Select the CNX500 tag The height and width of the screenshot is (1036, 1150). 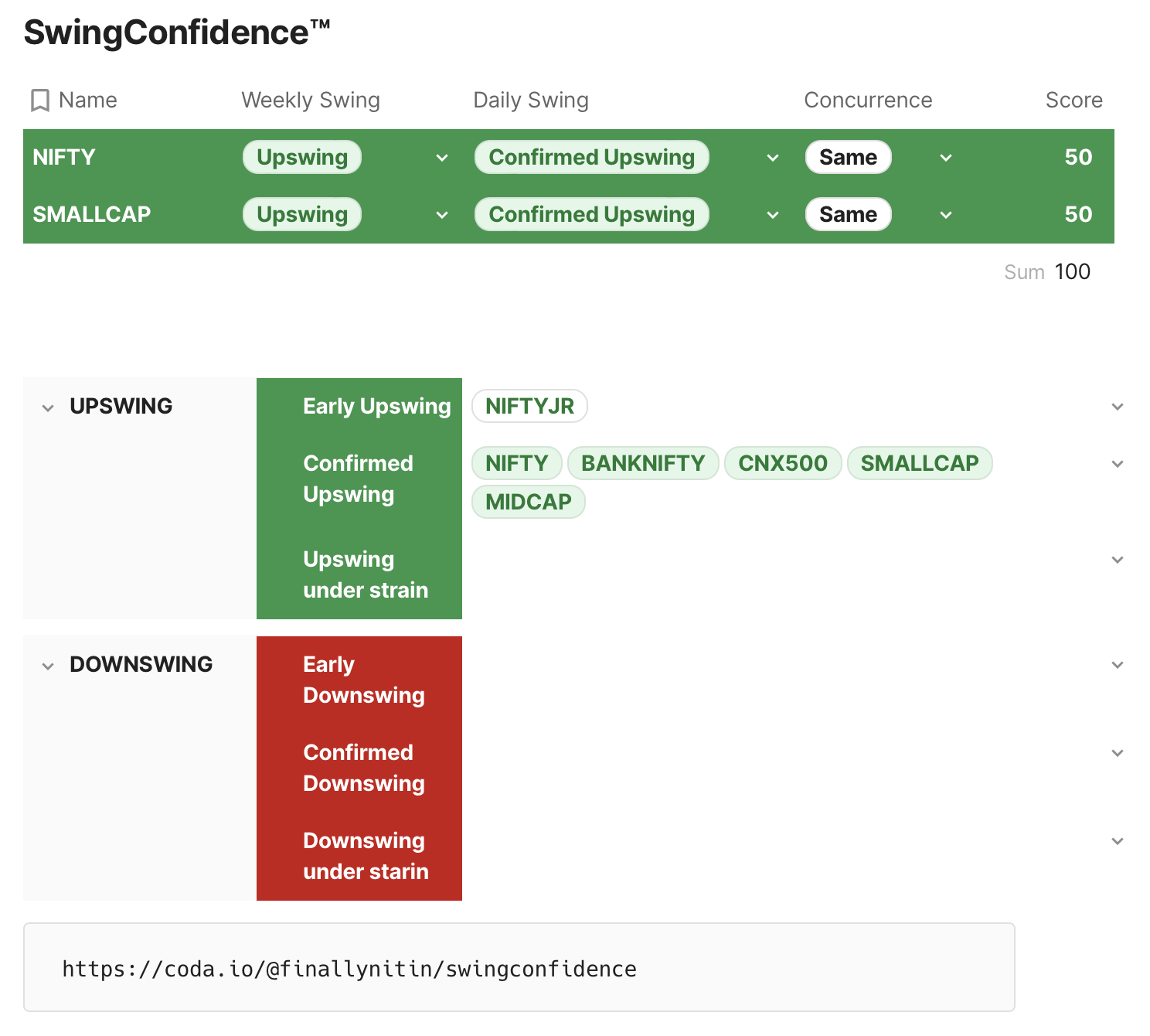pos(783,463)
